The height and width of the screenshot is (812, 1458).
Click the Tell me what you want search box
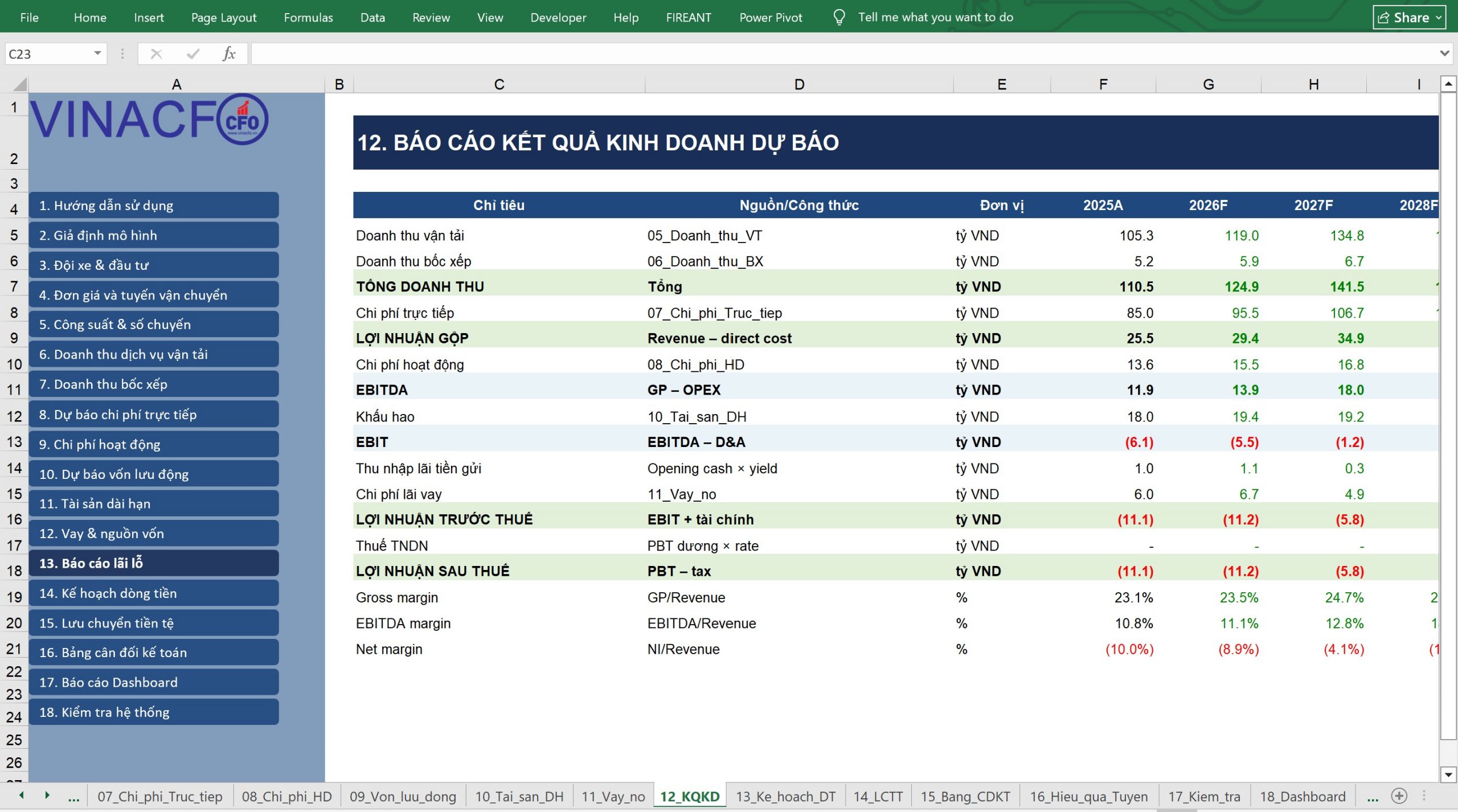(936, 17)
